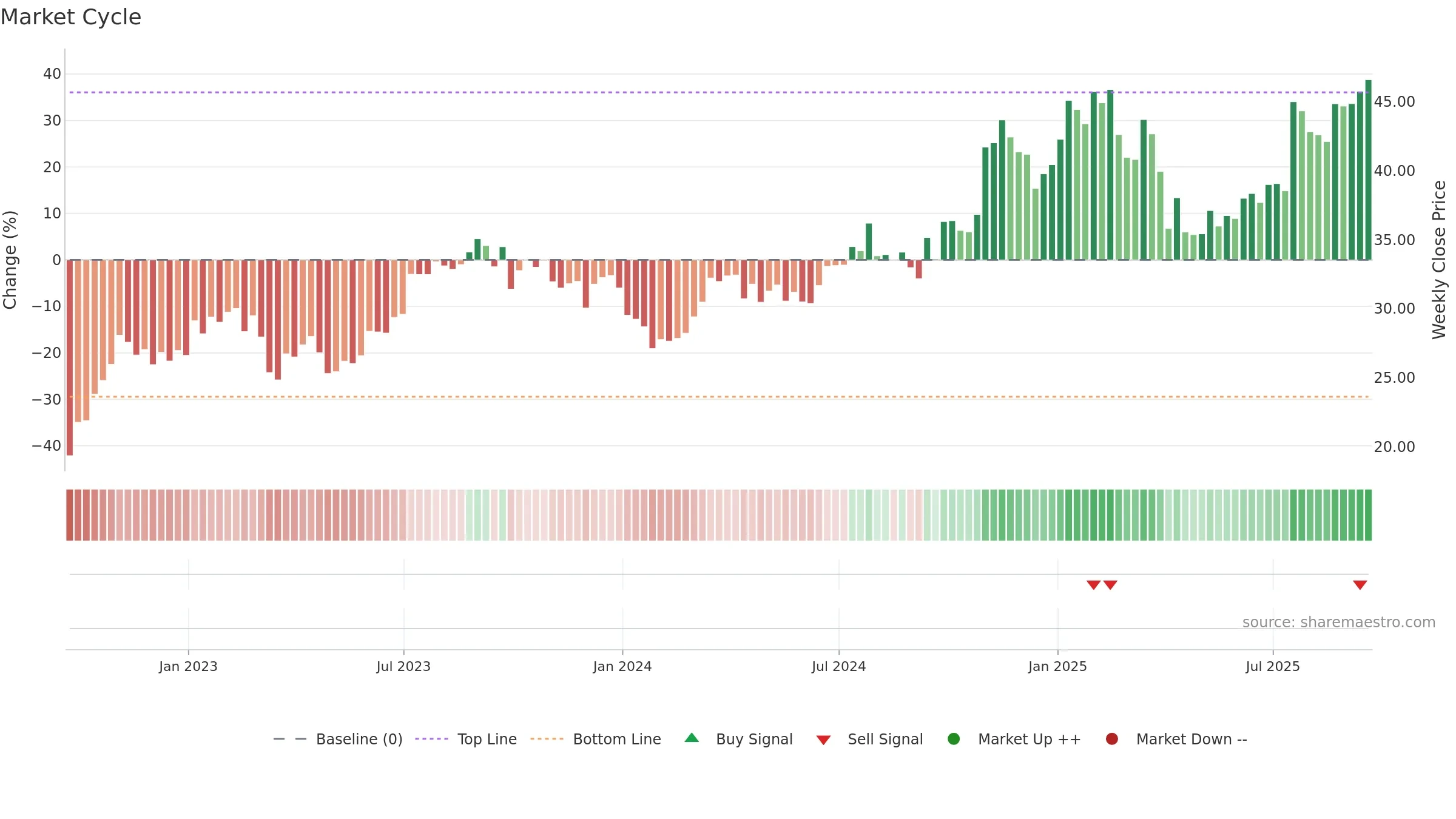Toggle the Sell Signal legend label
The height and width of the screenshot is (819, 1456).
(x=885, y=739)
